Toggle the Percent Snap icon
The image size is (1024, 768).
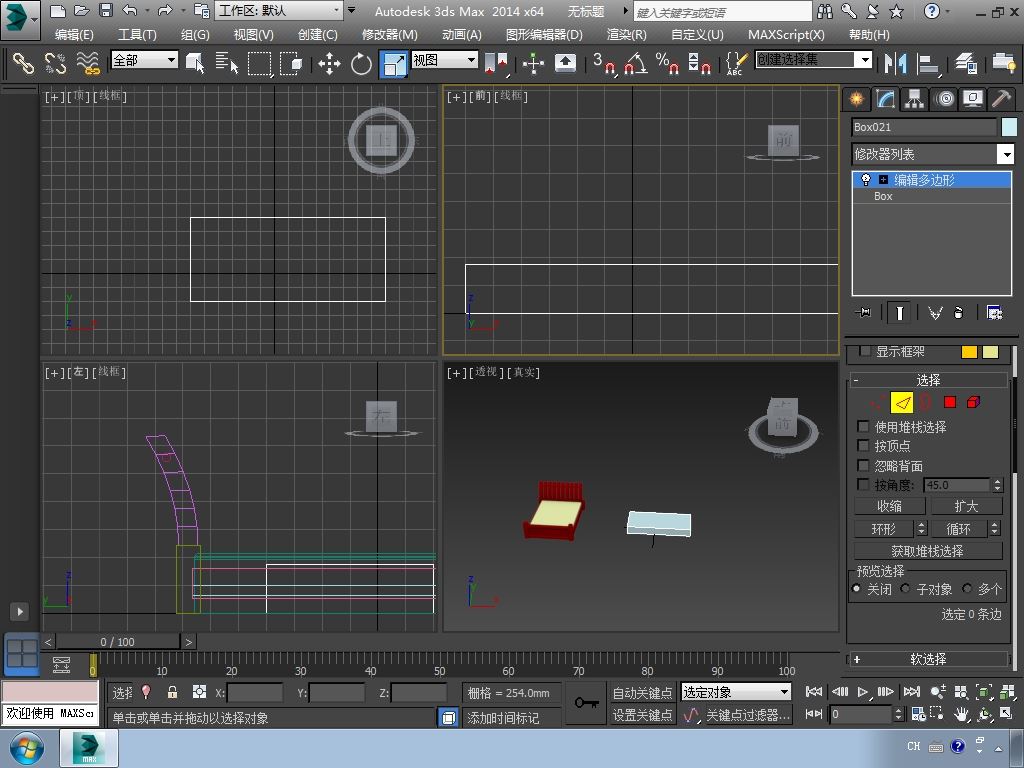click(667, 63)
